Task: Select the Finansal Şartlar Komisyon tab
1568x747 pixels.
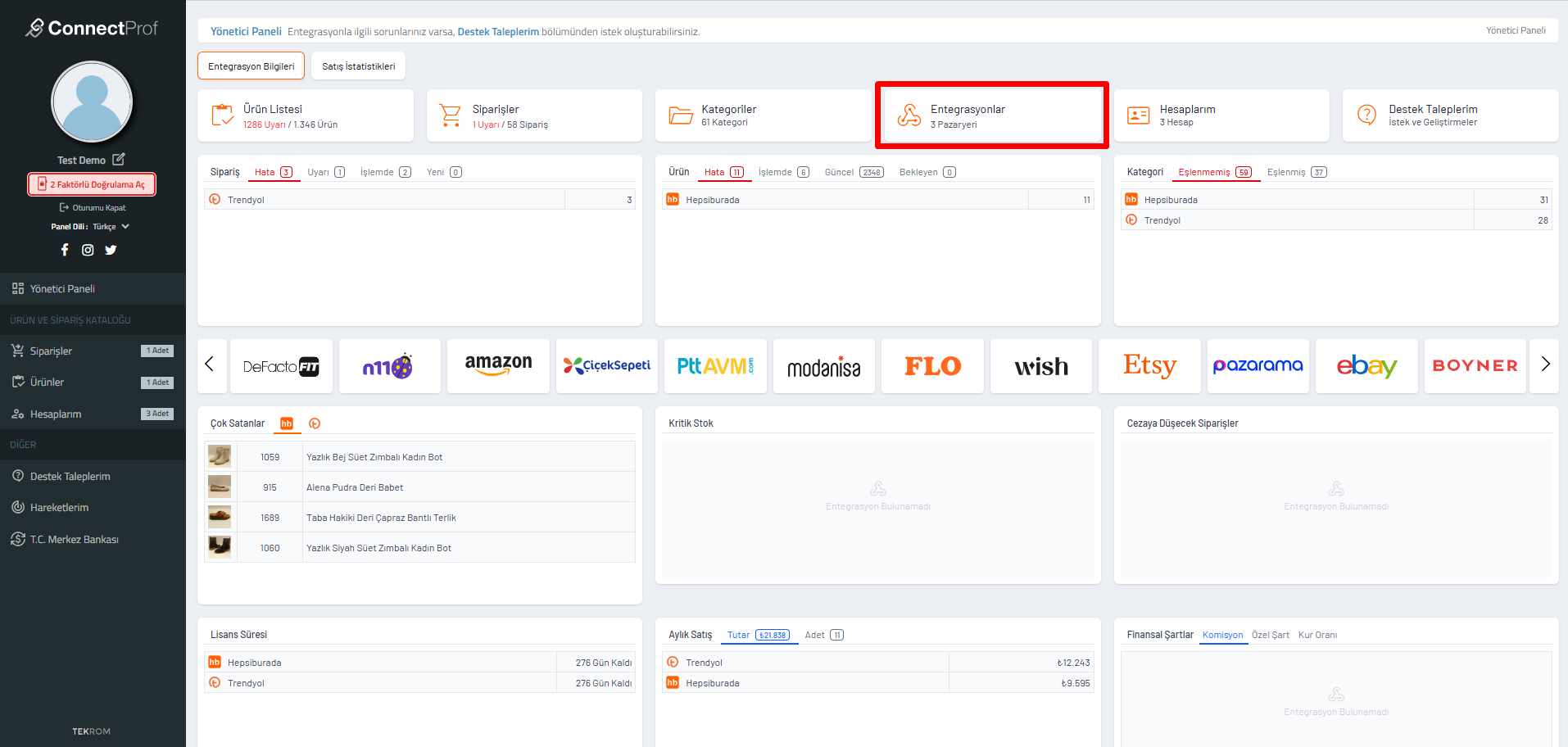Action: (1223, 635)
